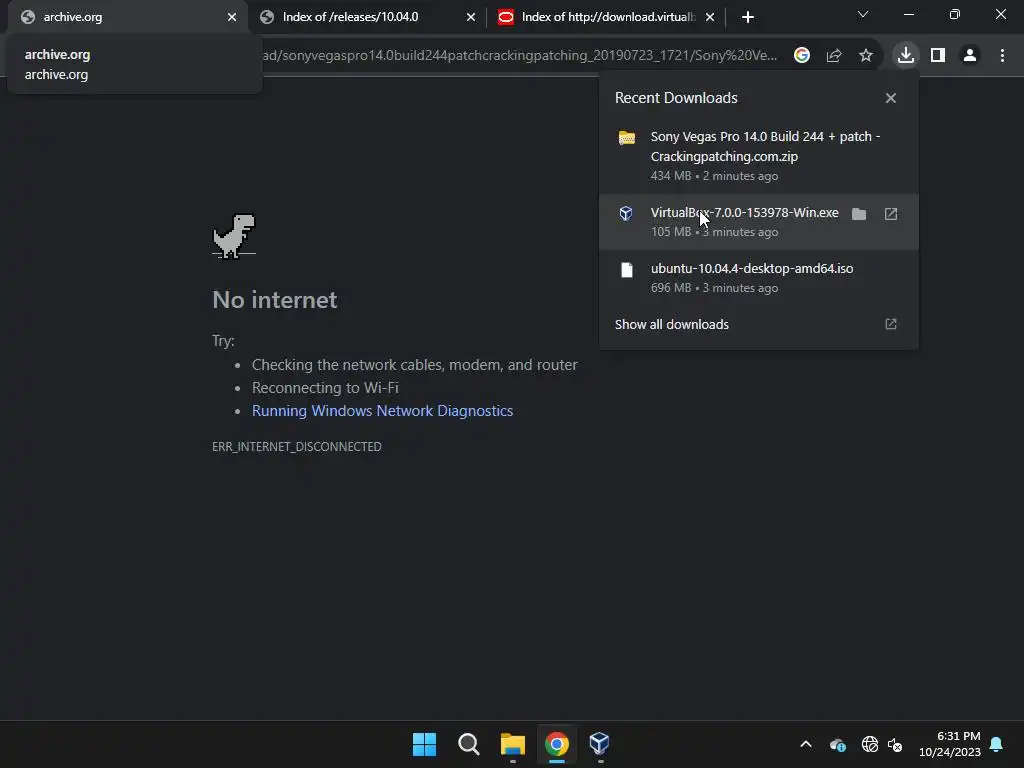
Task: Click the VirtualBox cube file icon in downloads
Action: 626,214
